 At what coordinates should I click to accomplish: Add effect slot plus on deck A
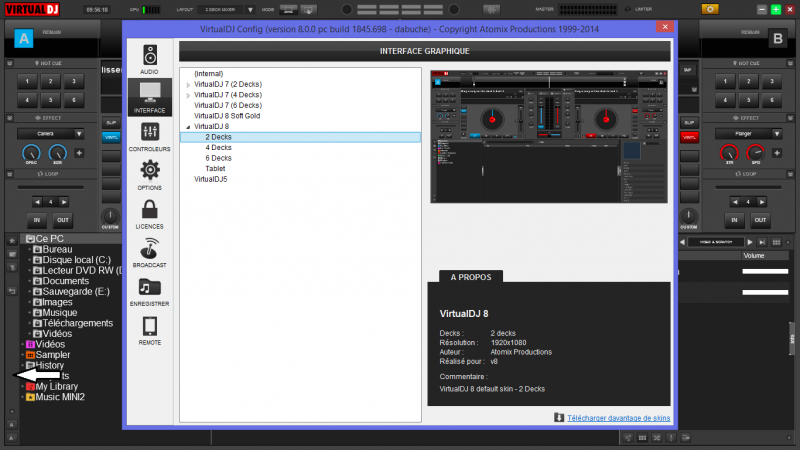click(79, 153)
